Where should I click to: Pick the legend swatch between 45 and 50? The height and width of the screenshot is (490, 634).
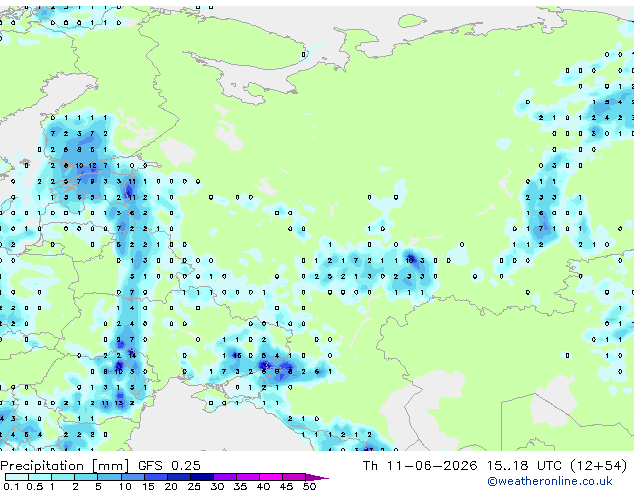pos(294,477)
